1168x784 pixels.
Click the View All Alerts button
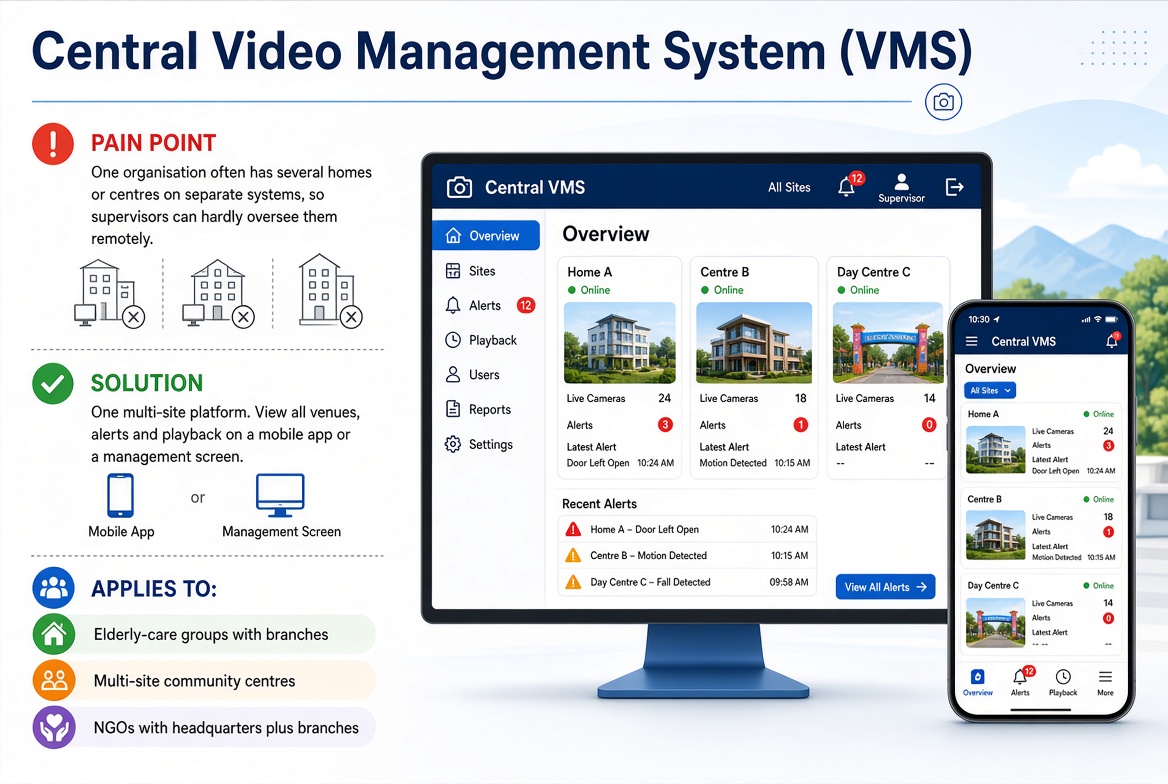[x=885, y=587]
